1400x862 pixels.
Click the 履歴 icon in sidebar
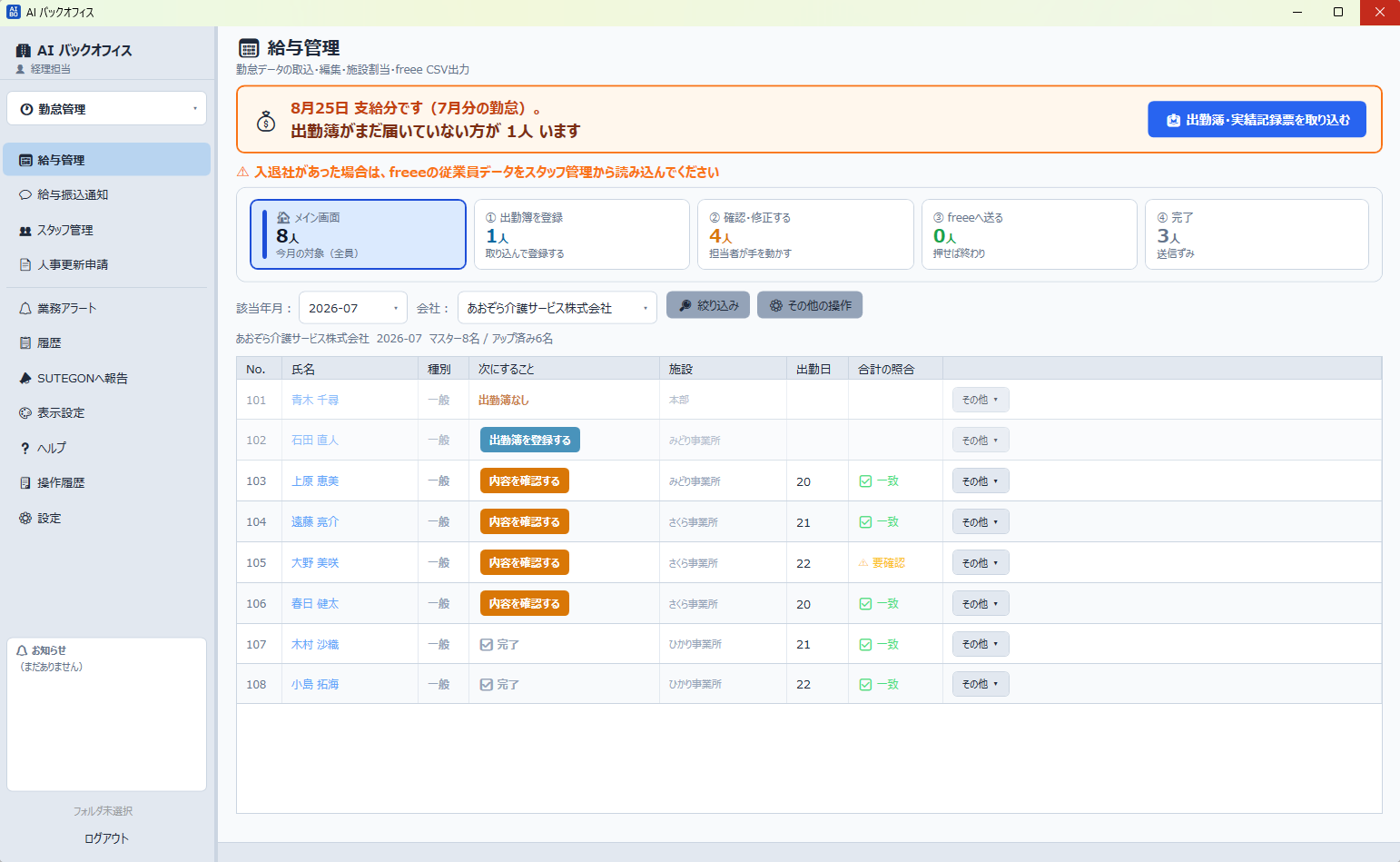[25, 343]
